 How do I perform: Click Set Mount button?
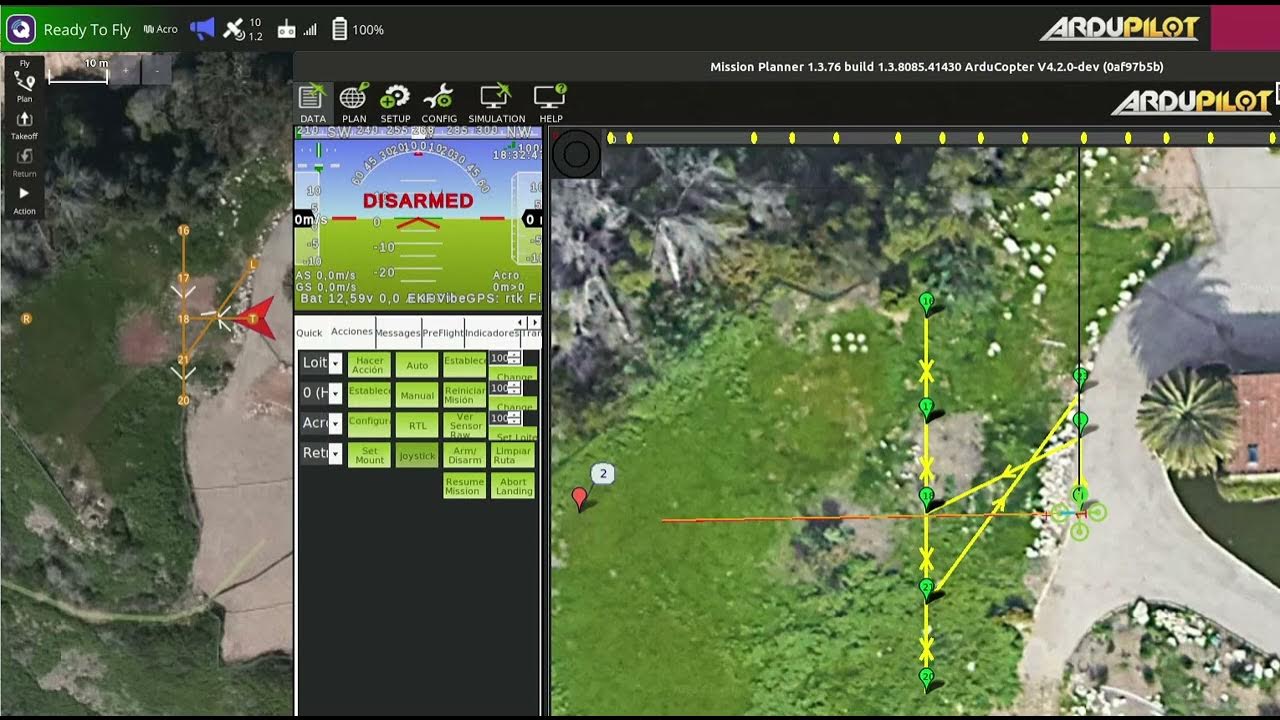[369, 455]
